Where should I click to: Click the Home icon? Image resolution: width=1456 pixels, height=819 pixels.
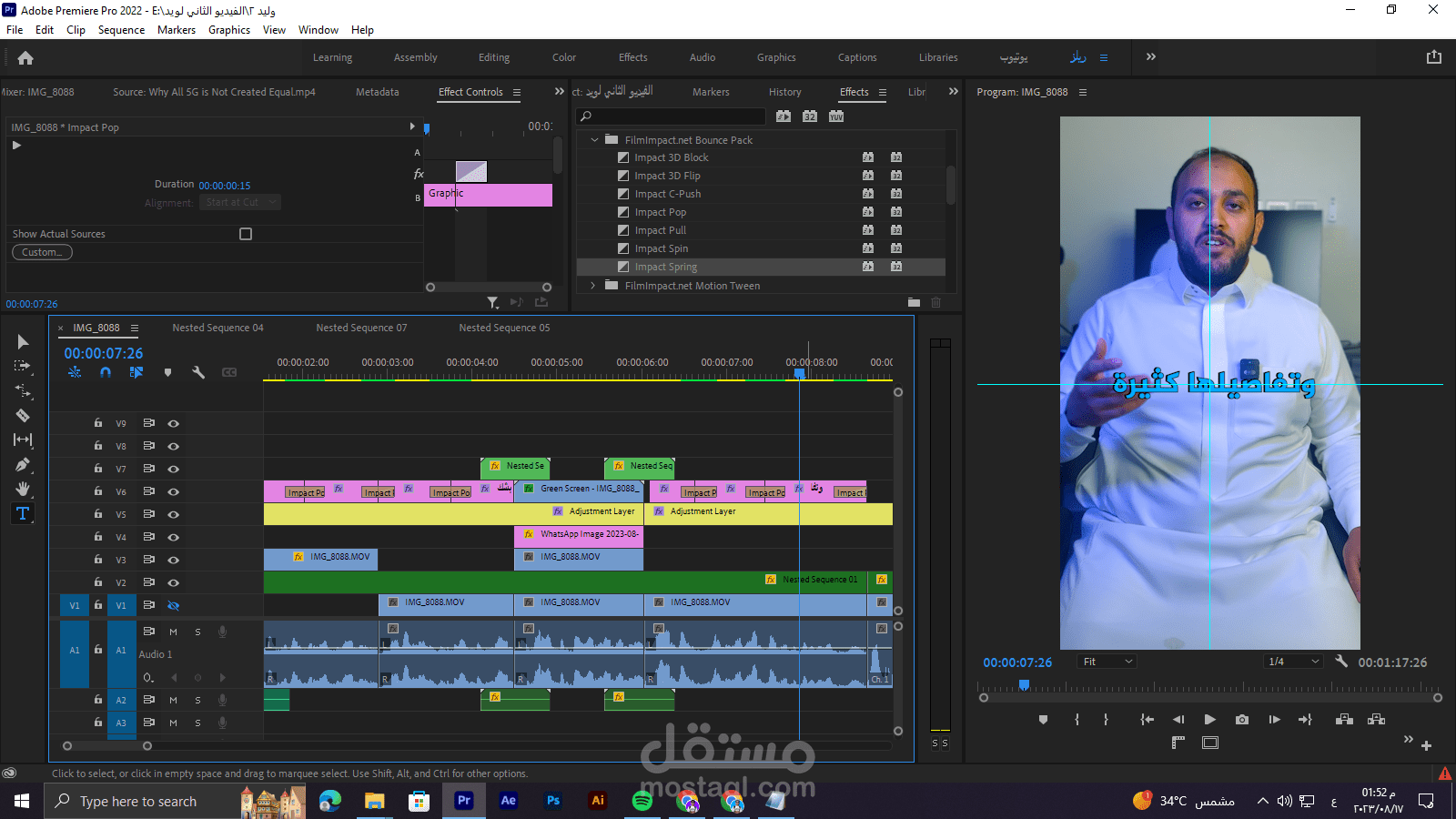[x=25, y=58]
